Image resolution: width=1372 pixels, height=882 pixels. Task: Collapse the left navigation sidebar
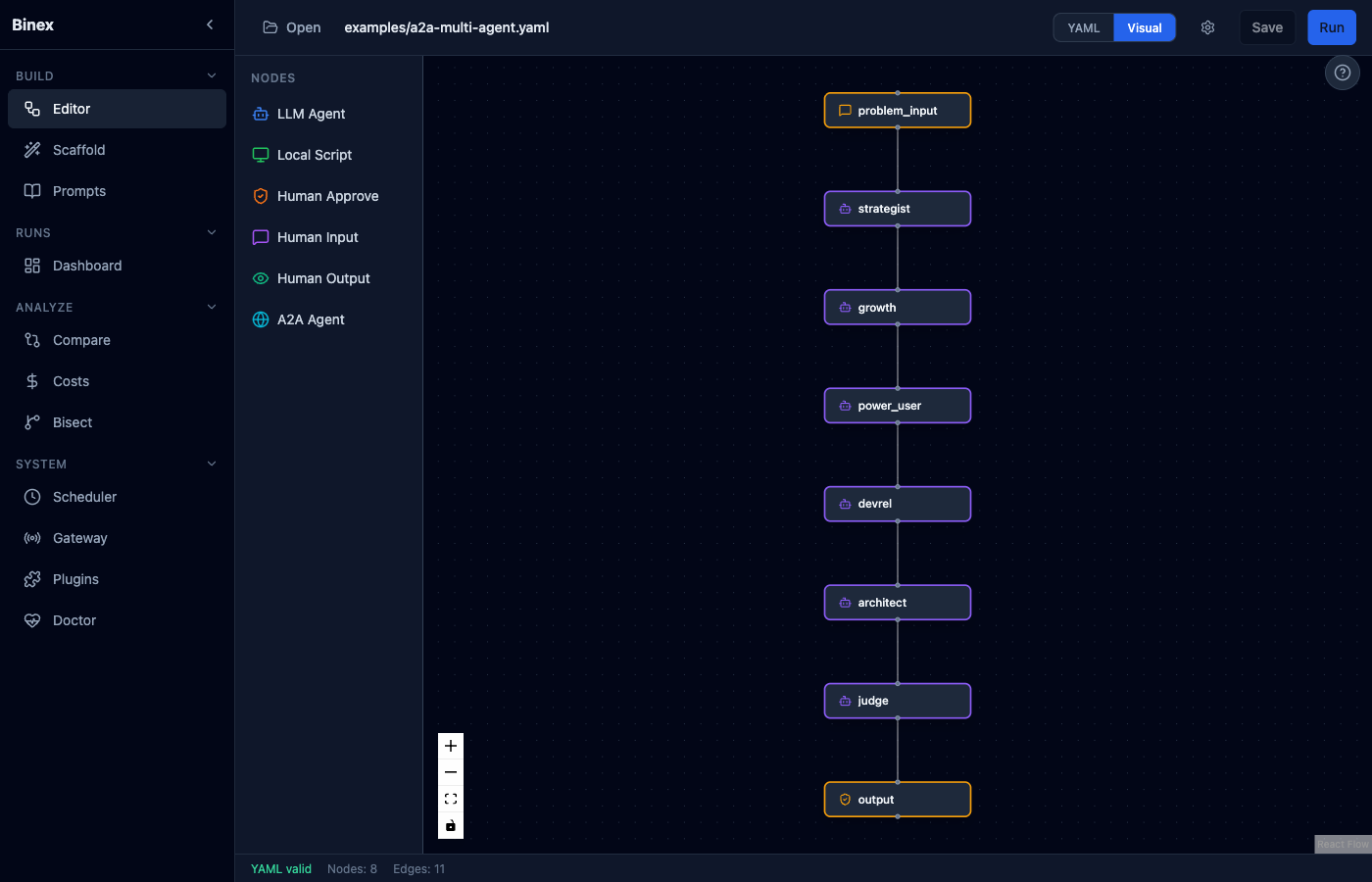(x=209, y=24)
